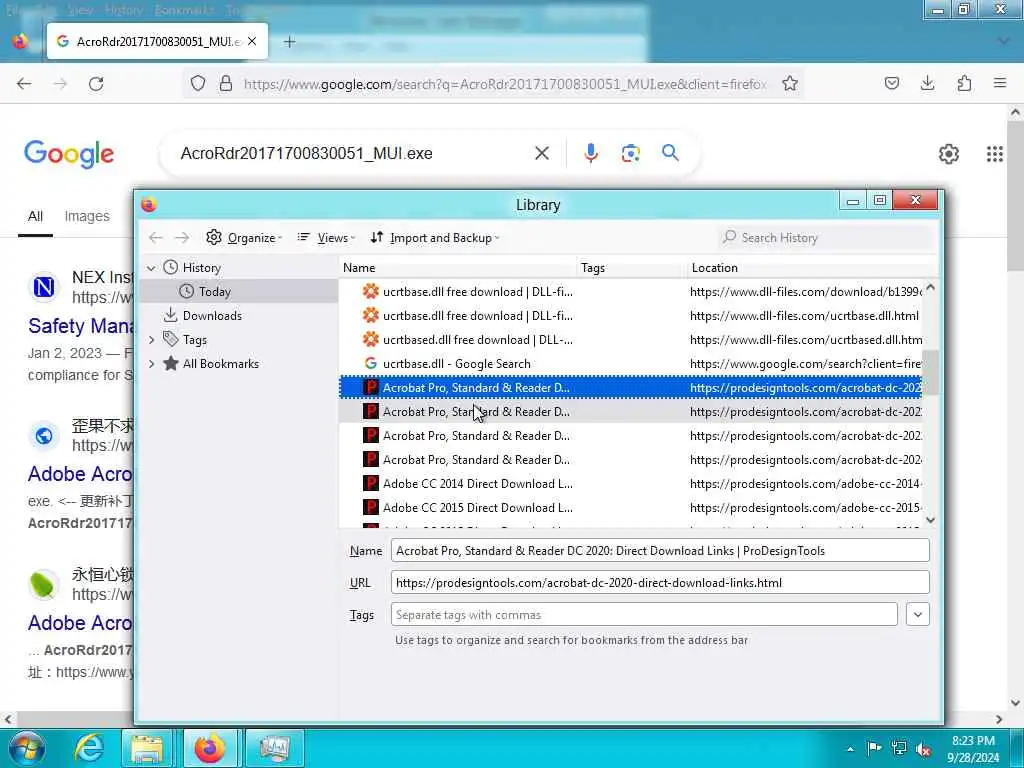Open Windows Start menu orb
Viewport: 1024px width, 768px height.
27,748
